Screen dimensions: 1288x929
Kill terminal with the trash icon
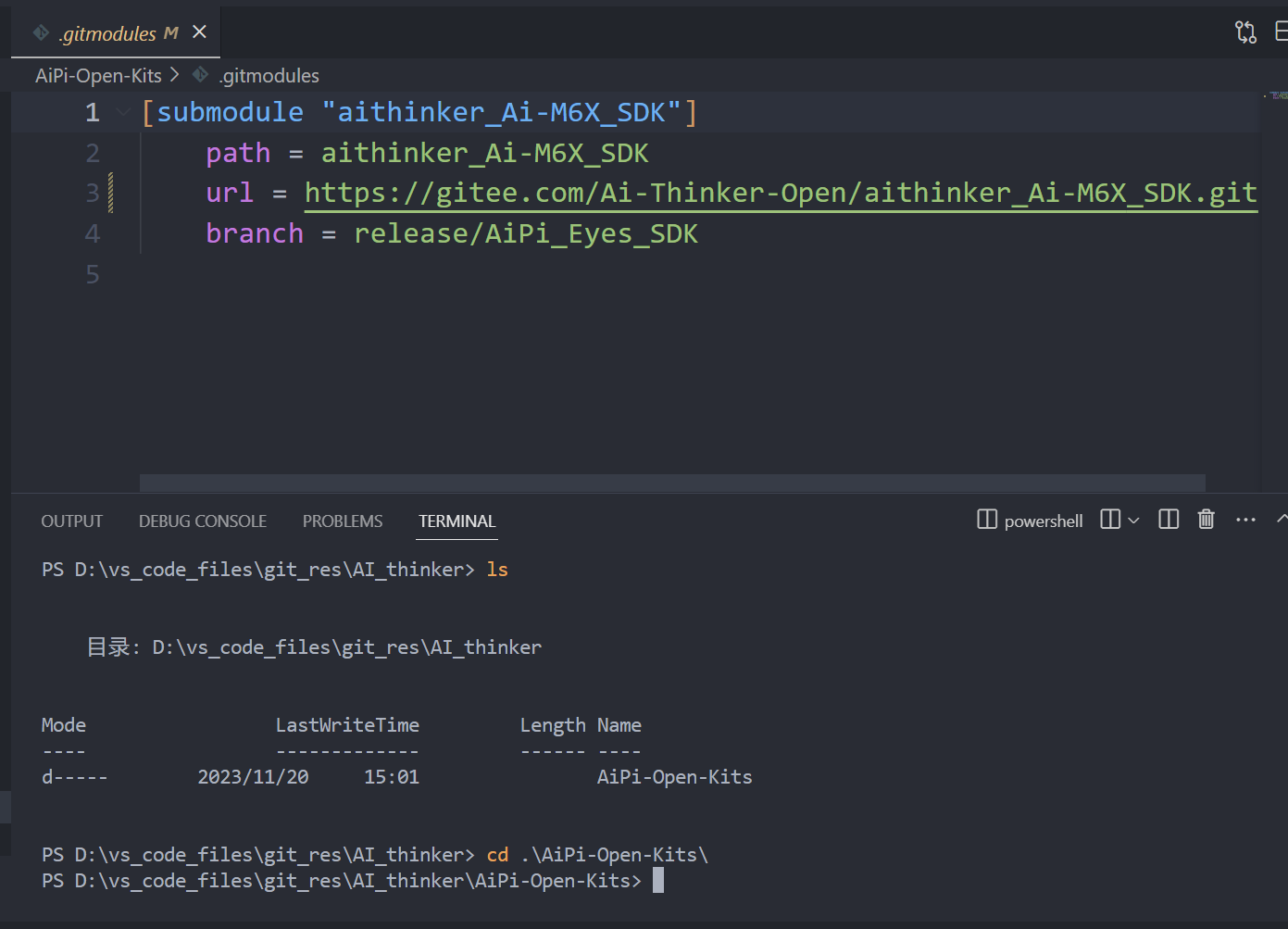(x=1206, y=520)
